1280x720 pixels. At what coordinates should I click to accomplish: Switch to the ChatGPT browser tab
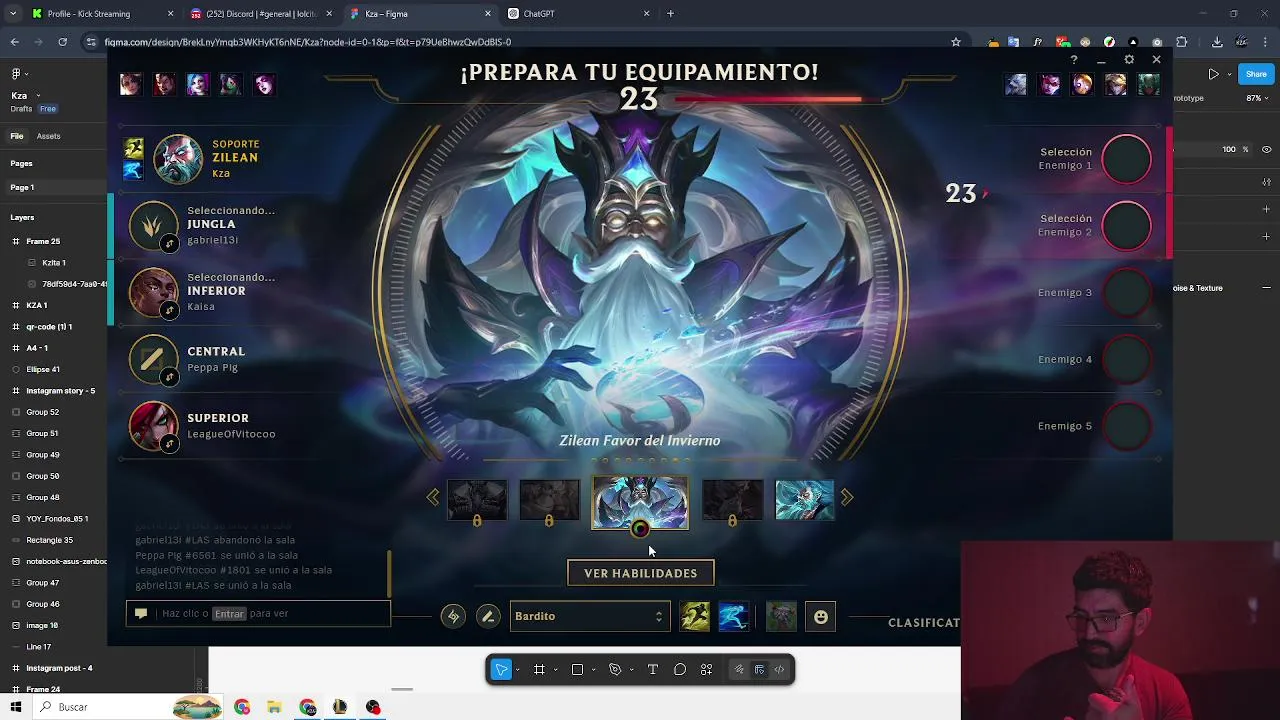click(x=578, y=14)
